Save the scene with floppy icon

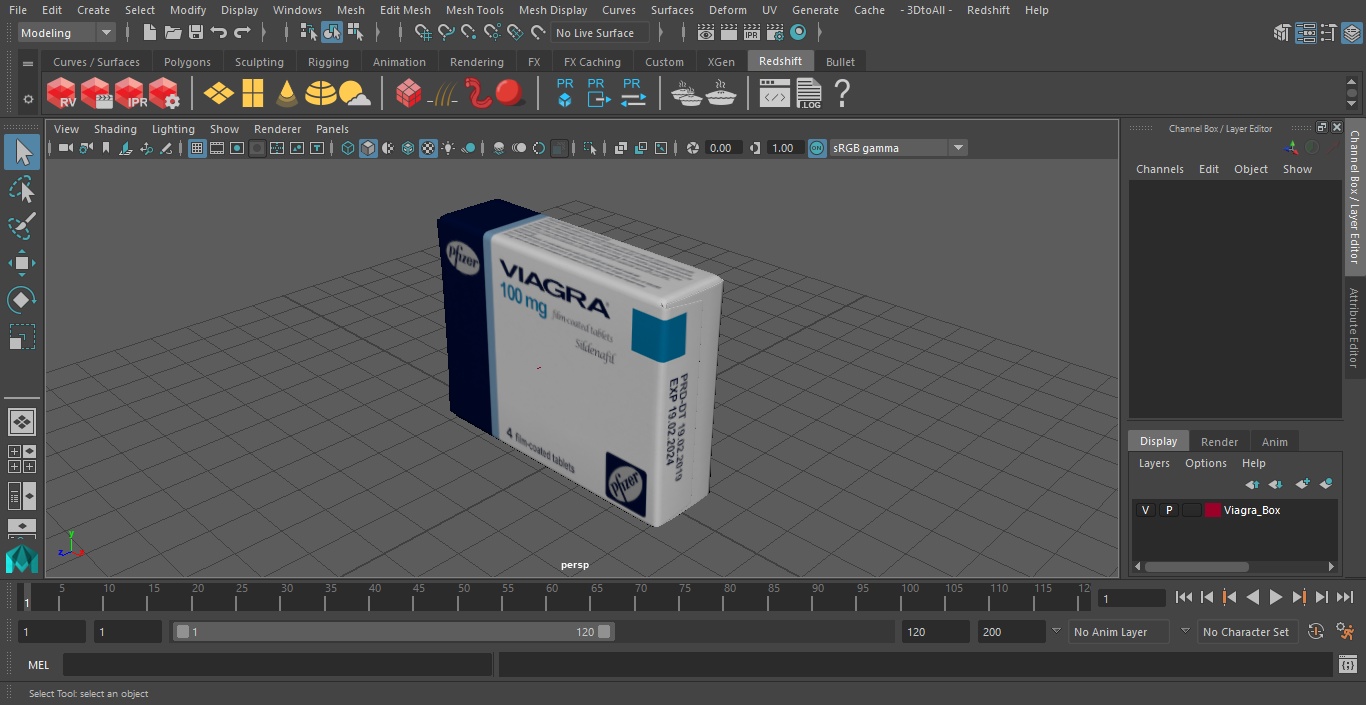(196, 33)
